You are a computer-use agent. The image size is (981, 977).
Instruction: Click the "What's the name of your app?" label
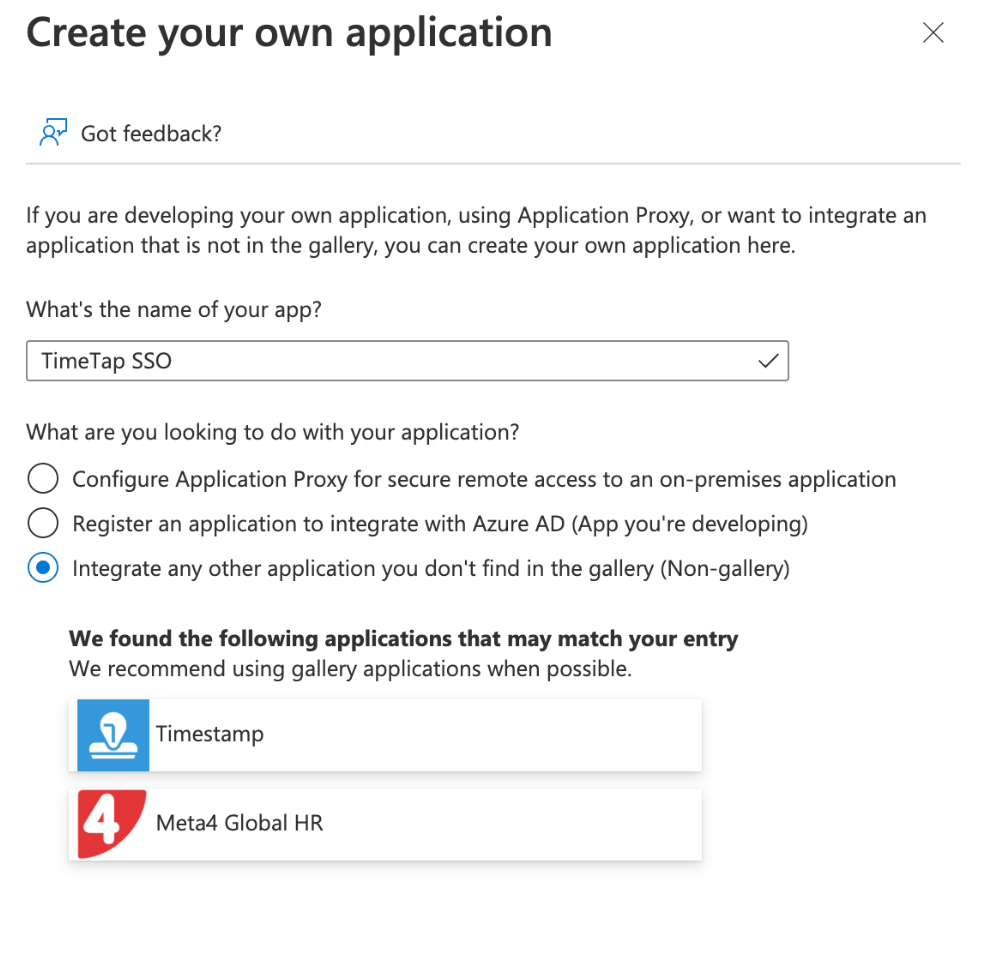173,309
